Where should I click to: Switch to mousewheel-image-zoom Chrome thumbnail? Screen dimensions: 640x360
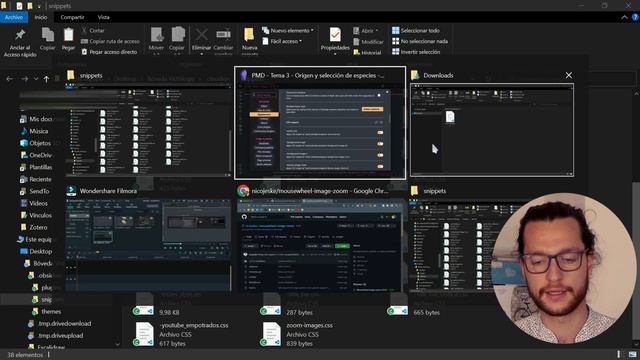(320, 245)
